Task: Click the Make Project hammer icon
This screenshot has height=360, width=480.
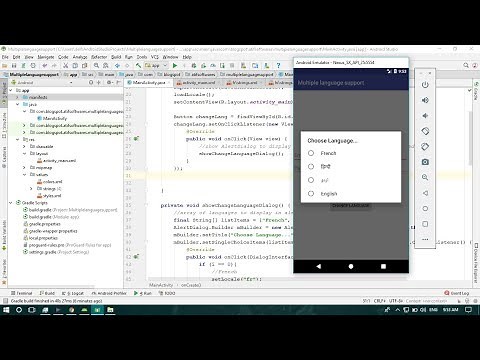Action: point(138,66)
